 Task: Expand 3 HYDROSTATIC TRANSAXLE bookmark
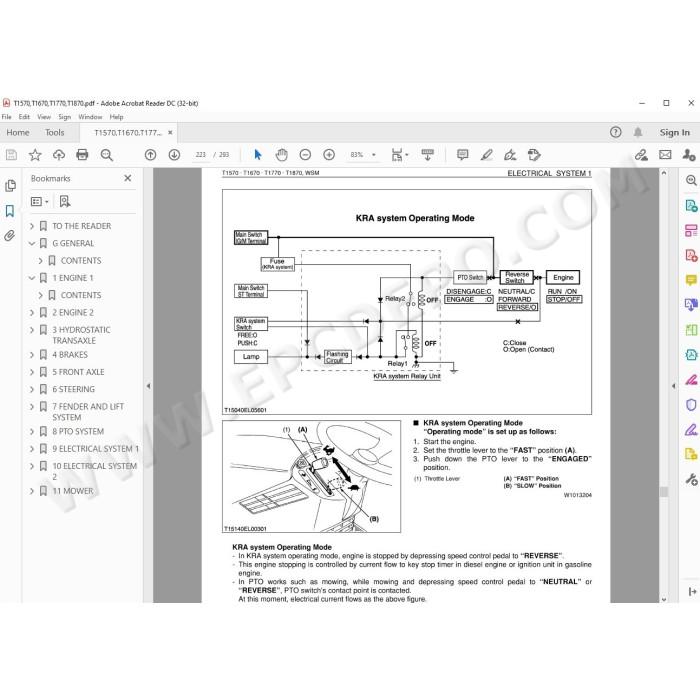pos(32,330)
